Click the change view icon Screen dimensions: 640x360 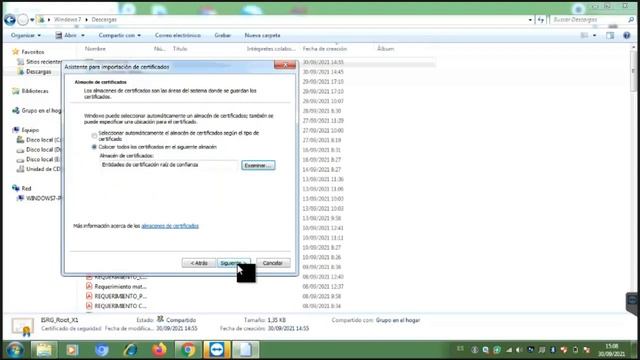(x=584, y=36)
